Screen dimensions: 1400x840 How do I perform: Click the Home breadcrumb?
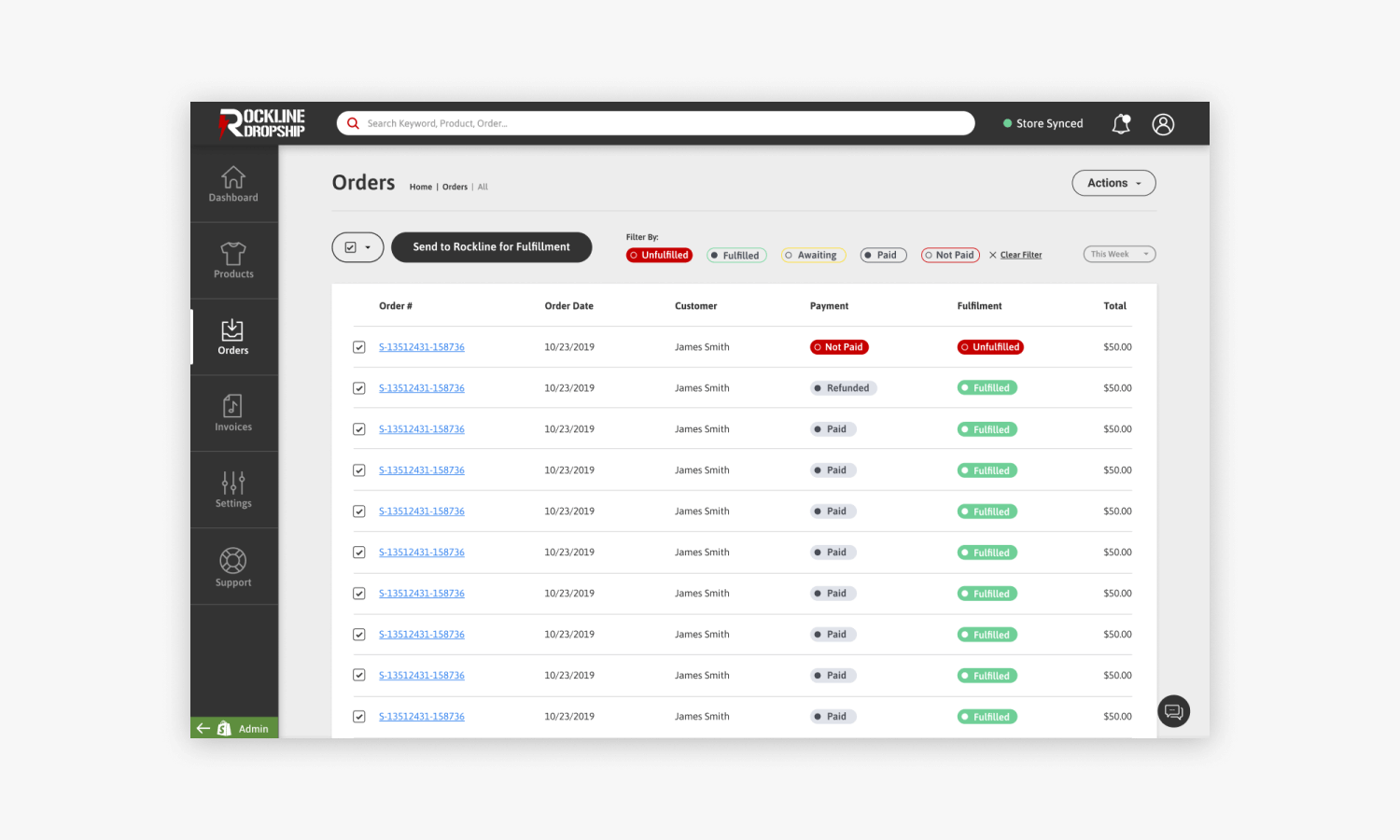coord(421,187)
